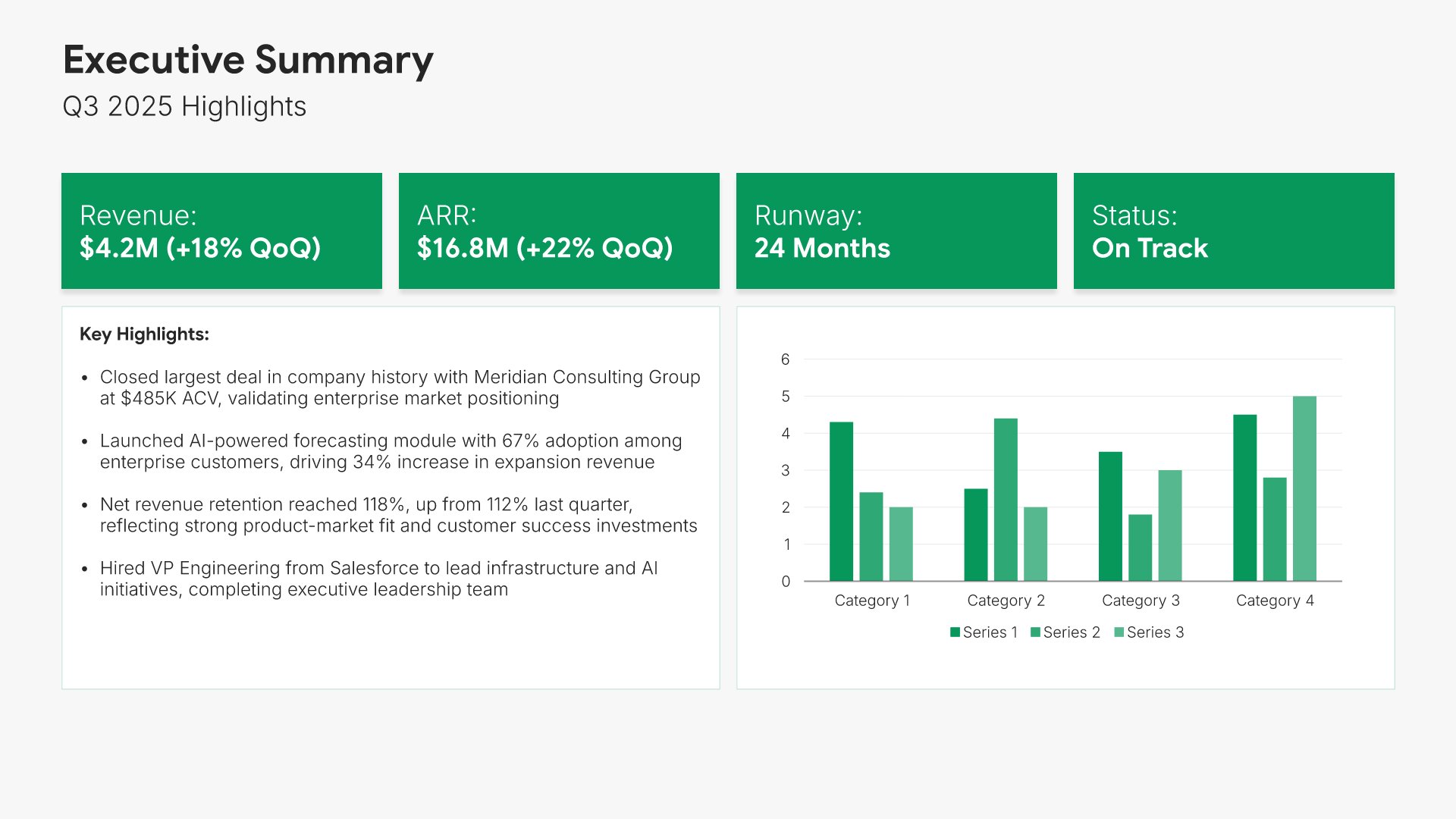This screenshot has width=1456, height=819.
Task: Select the Series 1 bar in Category 1
Action: tap(841, 502)
